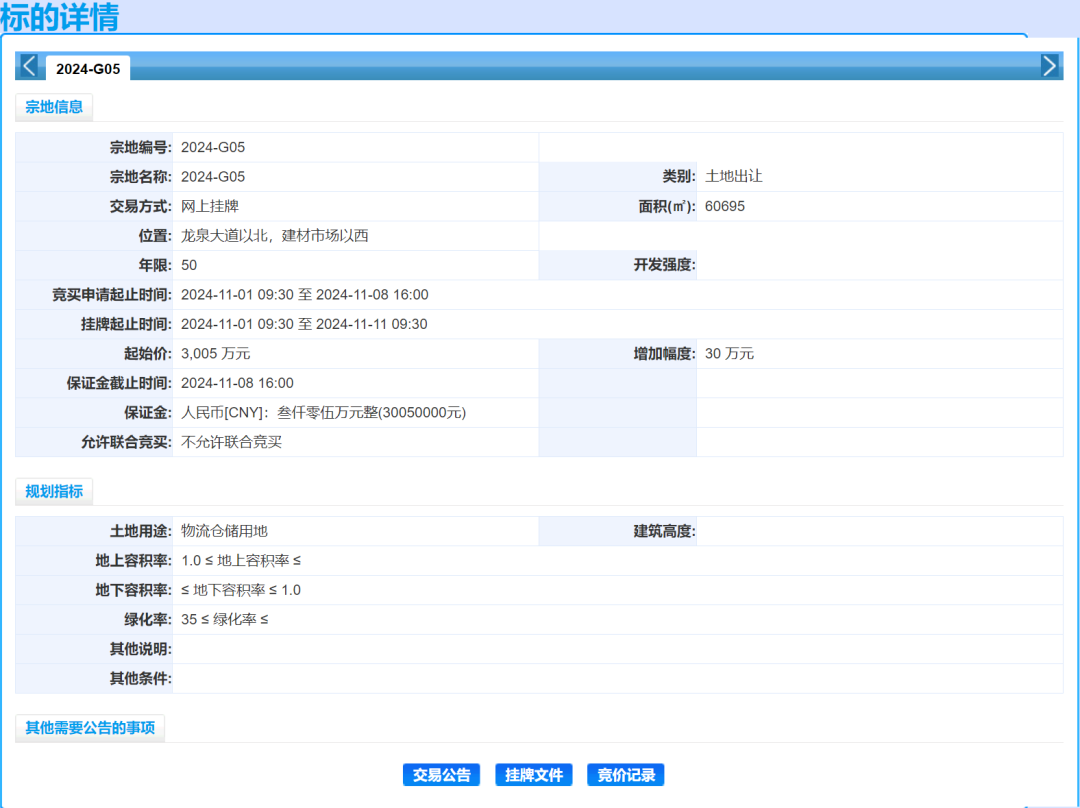The height and width of the screenshot is (808, 1080).
Task: Click the 竞价记录 button
Action: click(625, 775)
